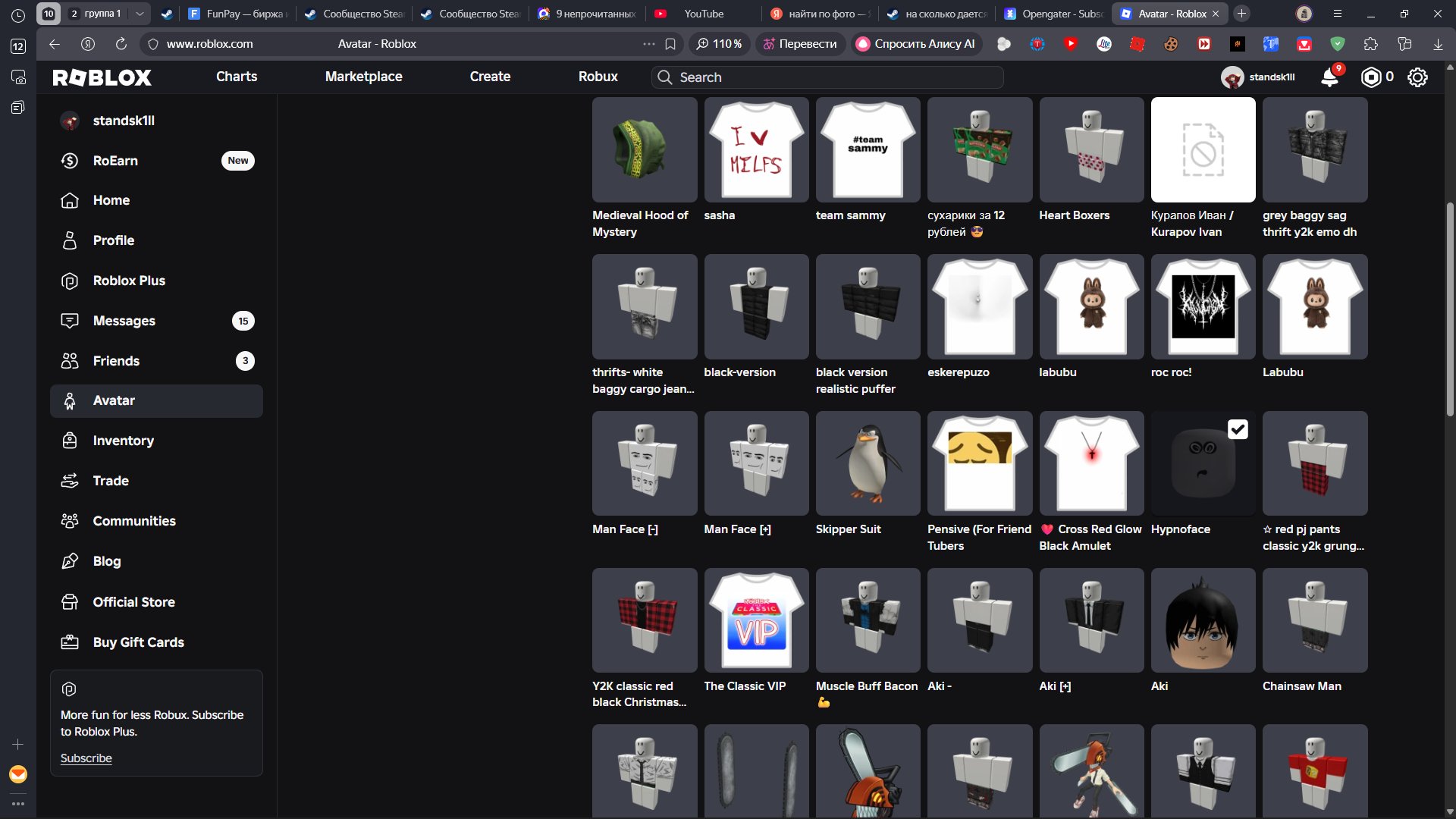Open Charts in the top navigation

pos(237,77)
